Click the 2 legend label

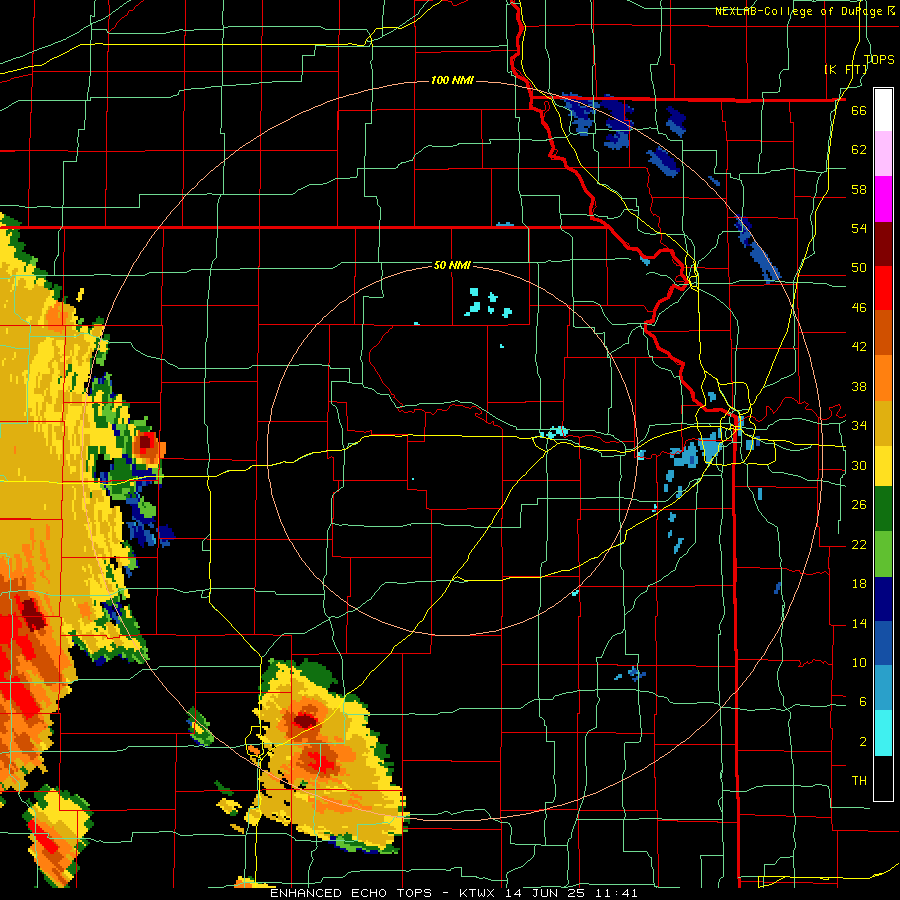click(x=862, y=741)
